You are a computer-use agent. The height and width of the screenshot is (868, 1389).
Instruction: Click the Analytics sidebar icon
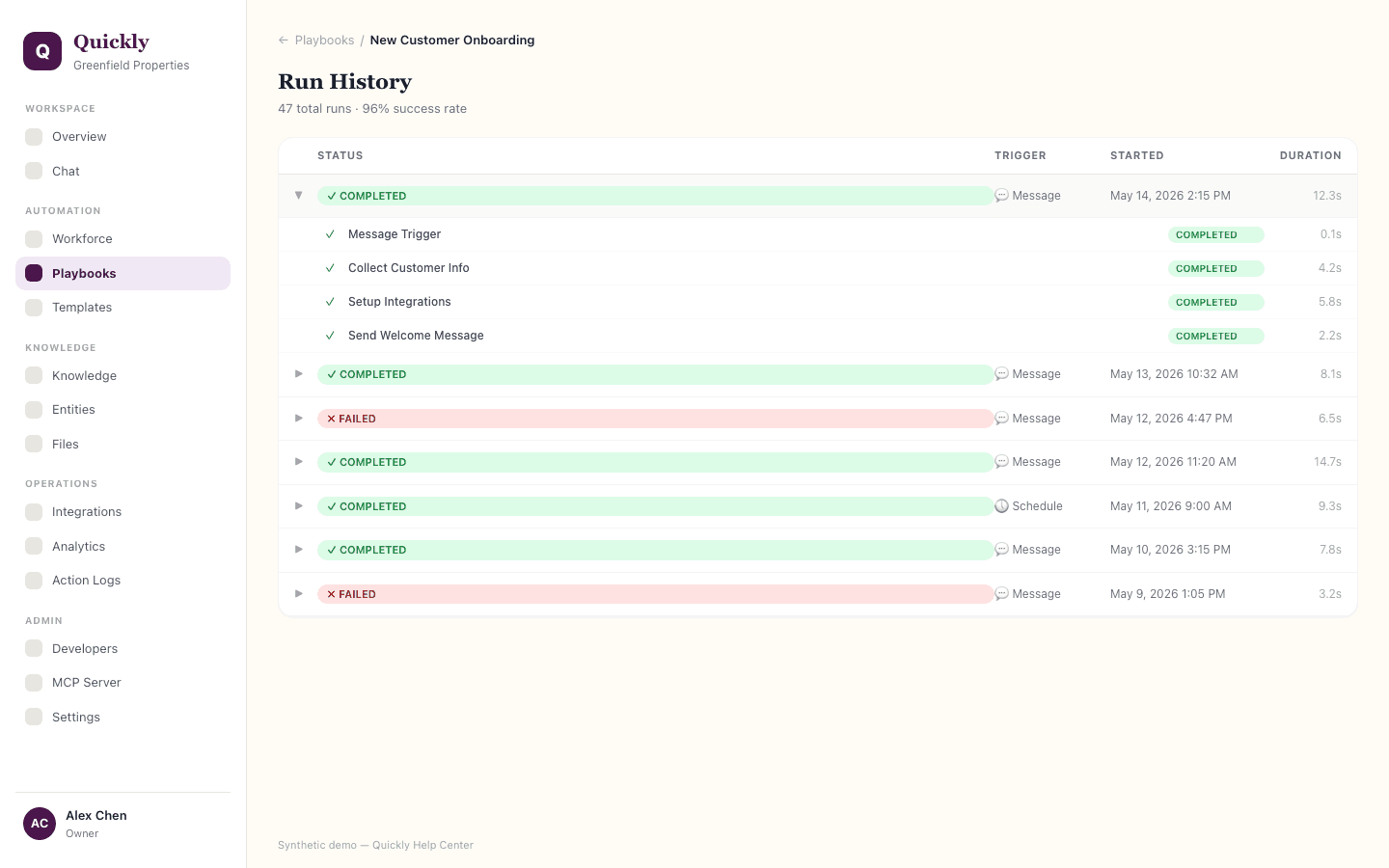[34, 546]
